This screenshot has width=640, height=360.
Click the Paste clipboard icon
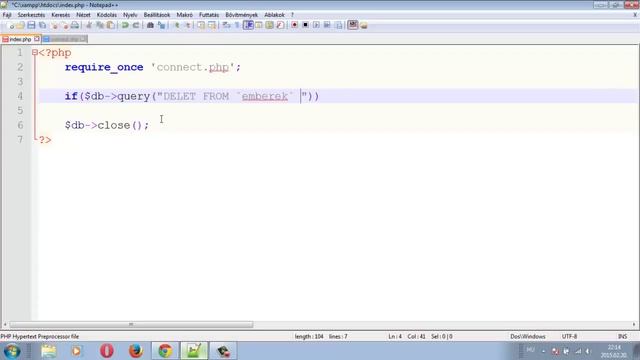[x=110, y=25]
